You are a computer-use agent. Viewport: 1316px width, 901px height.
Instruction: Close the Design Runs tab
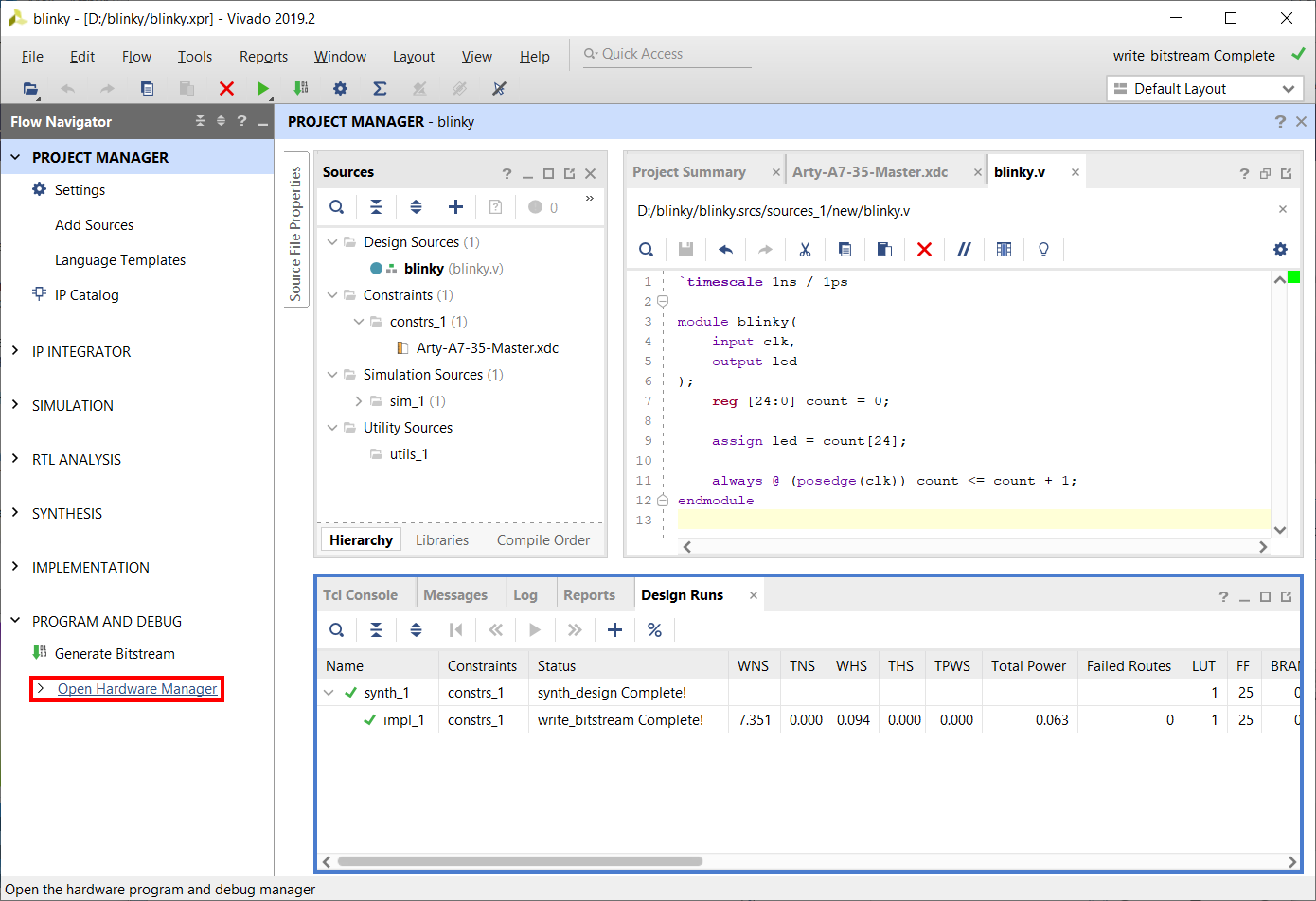click(754, 595)
